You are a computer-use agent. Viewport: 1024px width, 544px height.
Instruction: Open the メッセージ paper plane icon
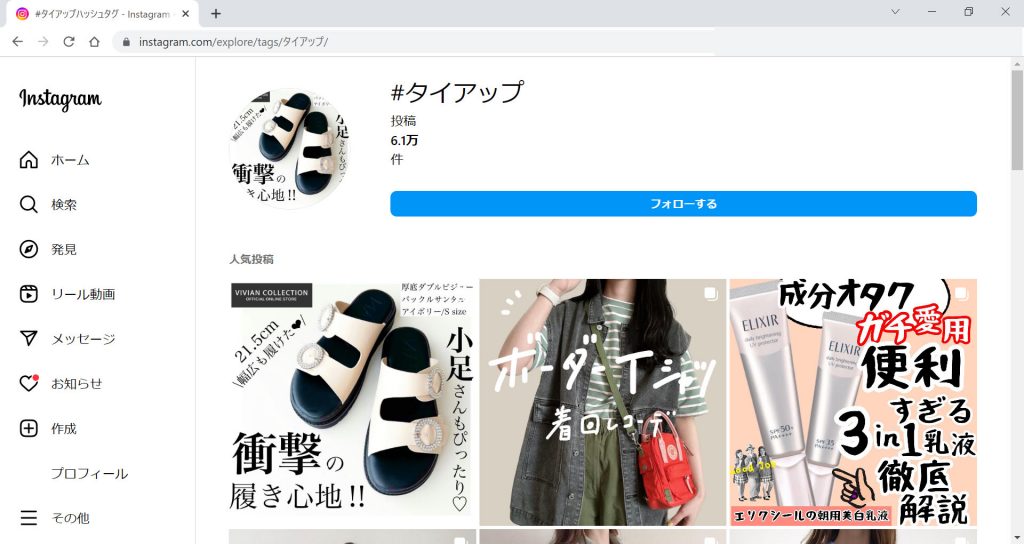pos(29,338)
